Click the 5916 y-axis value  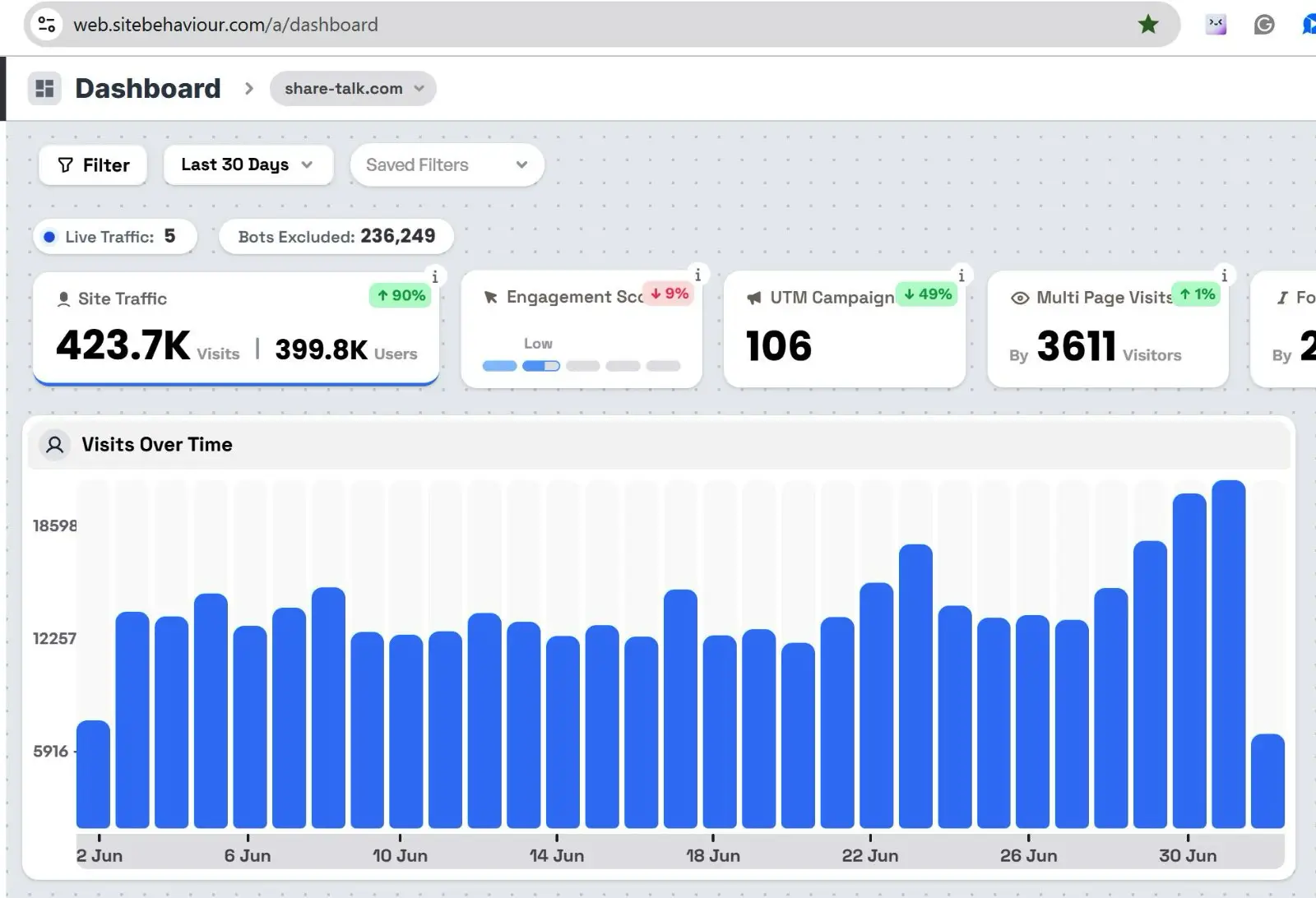pyautogui.click(x=50, y=751)
